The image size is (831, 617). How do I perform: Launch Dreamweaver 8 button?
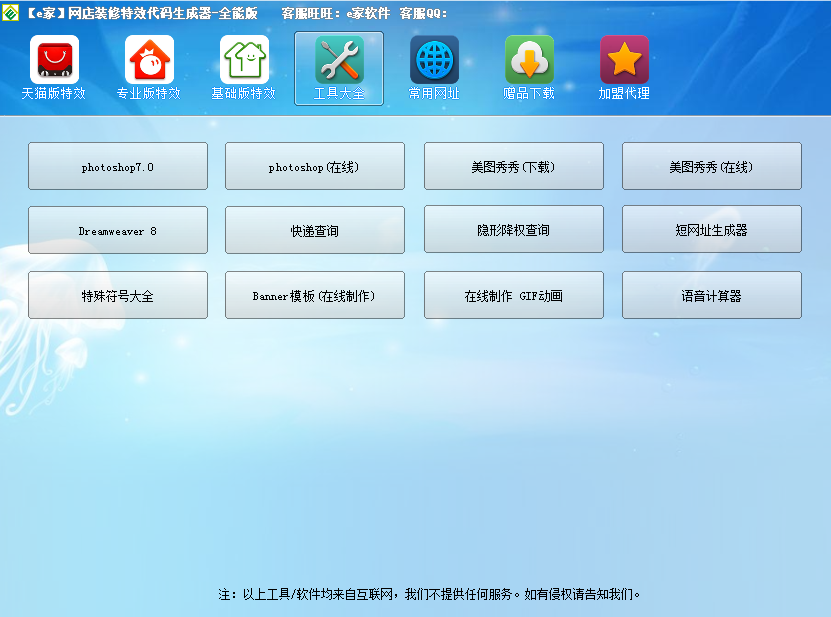coord(118,230)
